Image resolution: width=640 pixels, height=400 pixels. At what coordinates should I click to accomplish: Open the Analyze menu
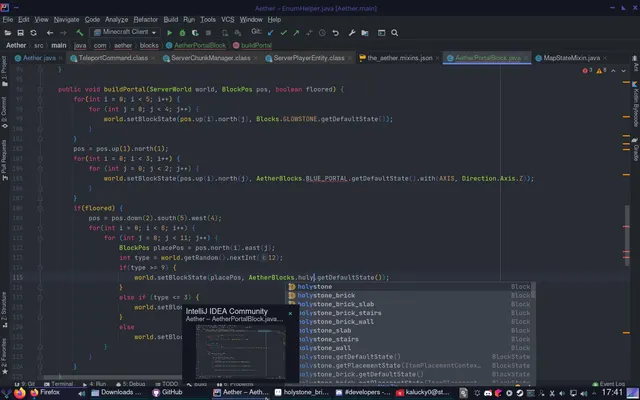(116, 20)
